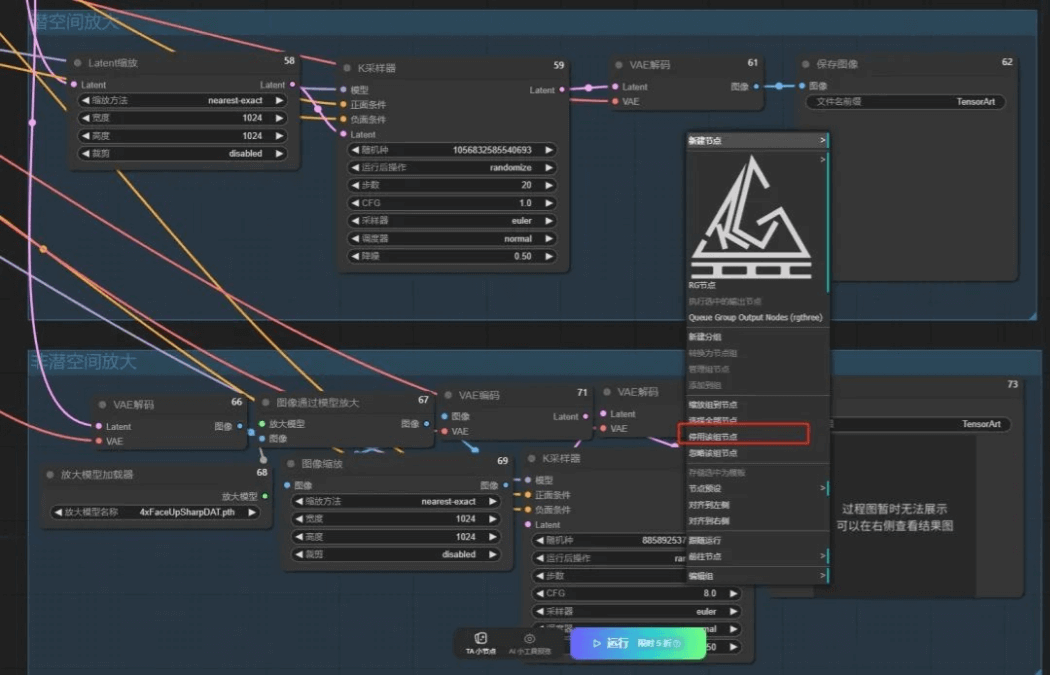Click the Latent output slot of VAE编码
Viewport: 1050px width, 675px height.
tap(586, 417)
